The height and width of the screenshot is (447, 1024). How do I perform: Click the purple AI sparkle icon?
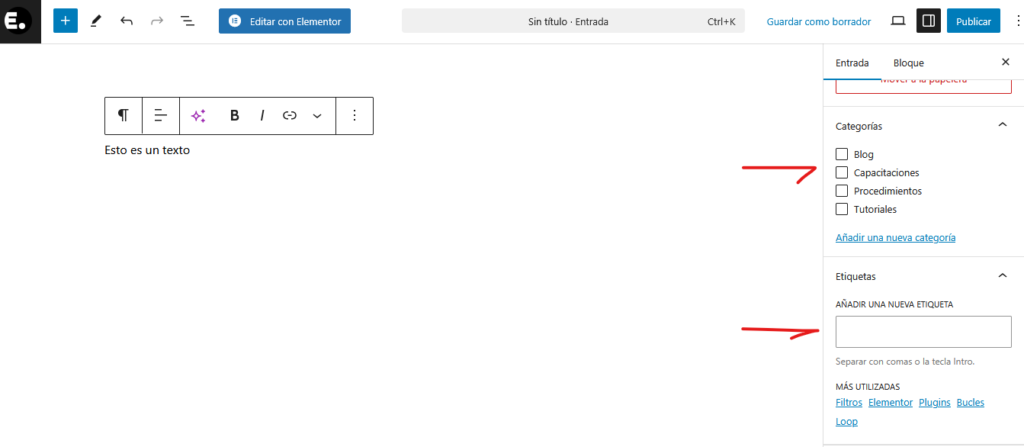pyautogui.click(x=198, y=116)
